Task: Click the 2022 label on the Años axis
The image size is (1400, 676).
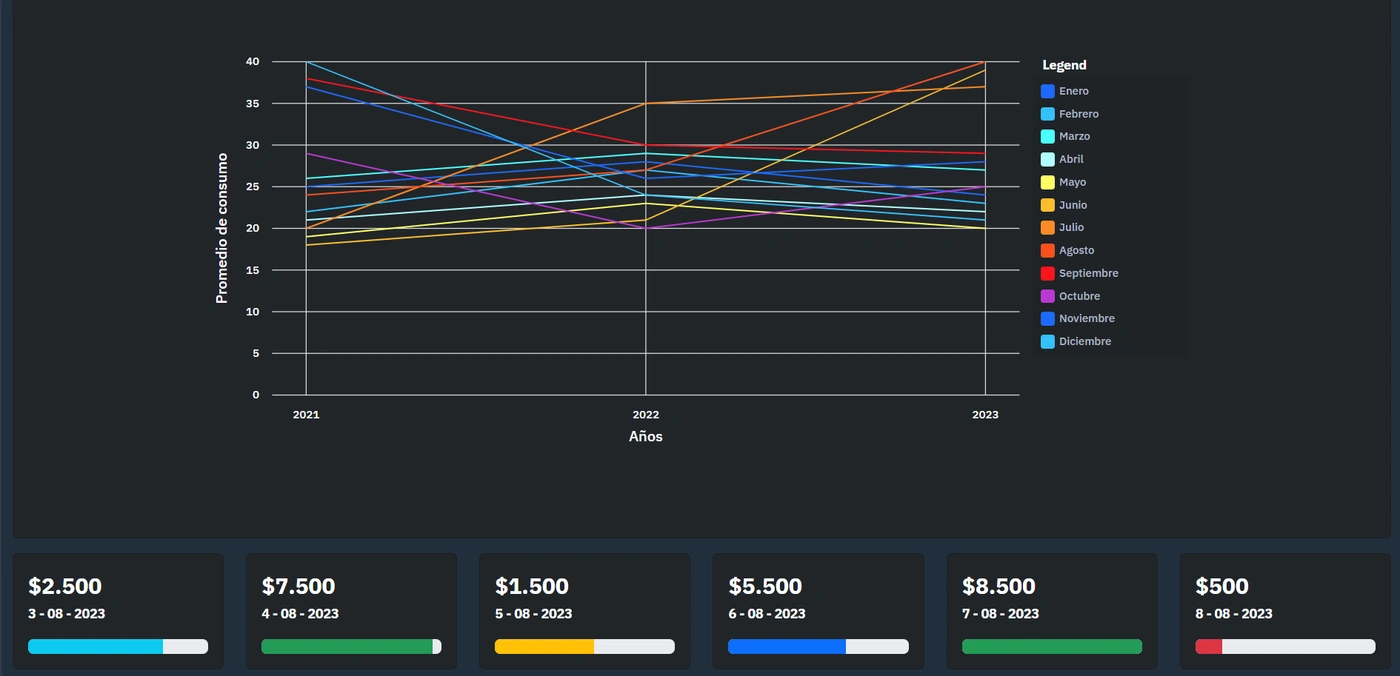Action: pos(646,414)
